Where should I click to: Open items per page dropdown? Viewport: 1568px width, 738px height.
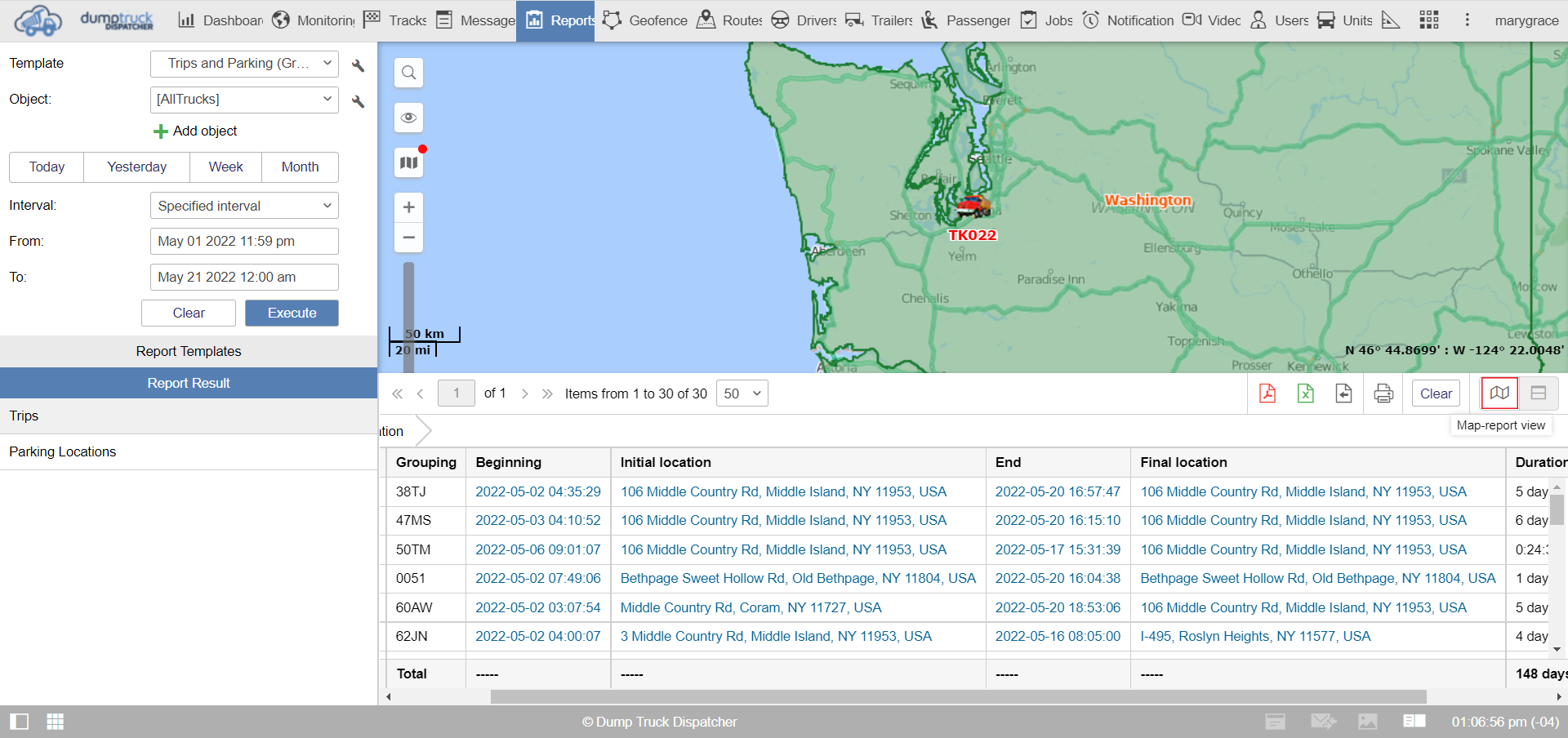tap(742, 393)
